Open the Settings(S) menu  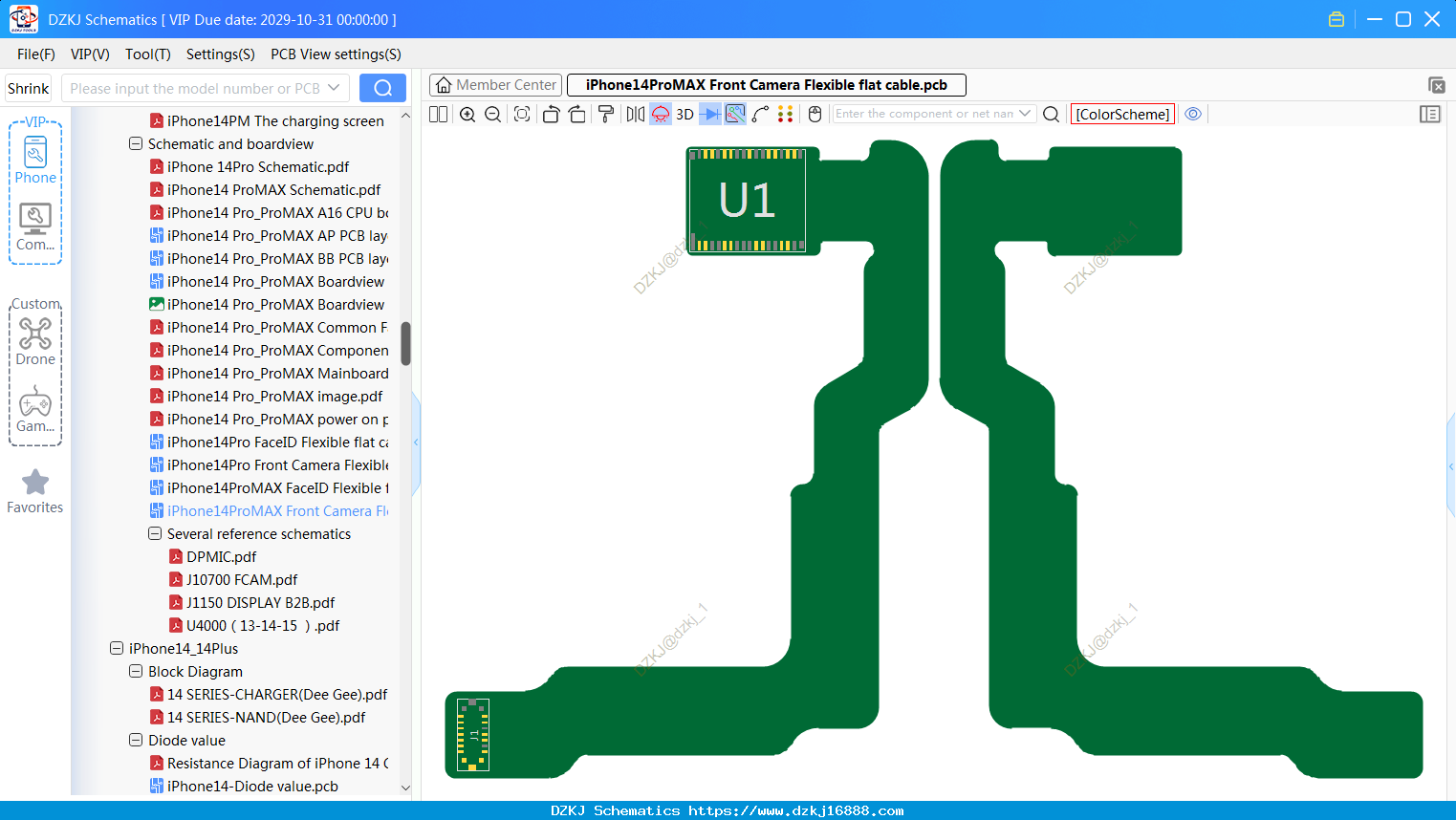[221, 54]
